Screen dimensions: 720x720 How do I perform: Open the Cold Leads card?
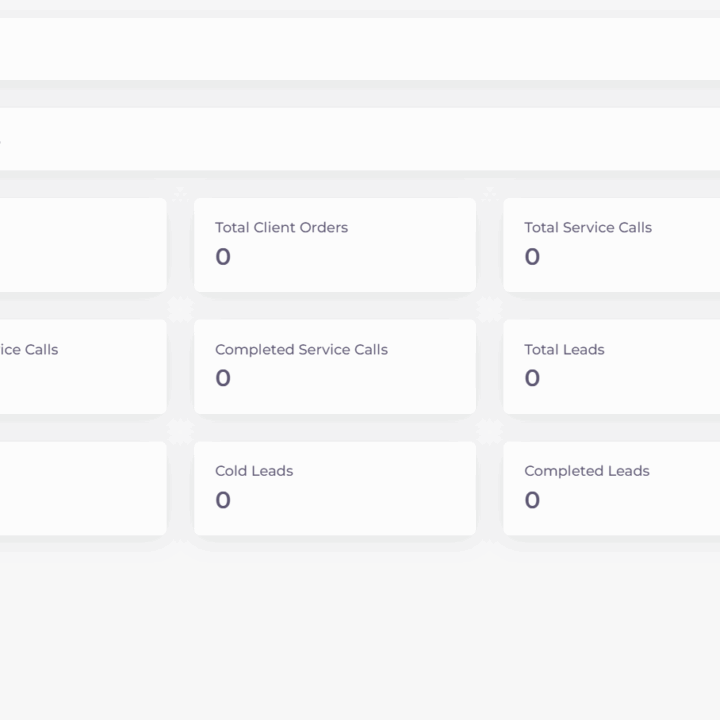(x=335, y=488)
